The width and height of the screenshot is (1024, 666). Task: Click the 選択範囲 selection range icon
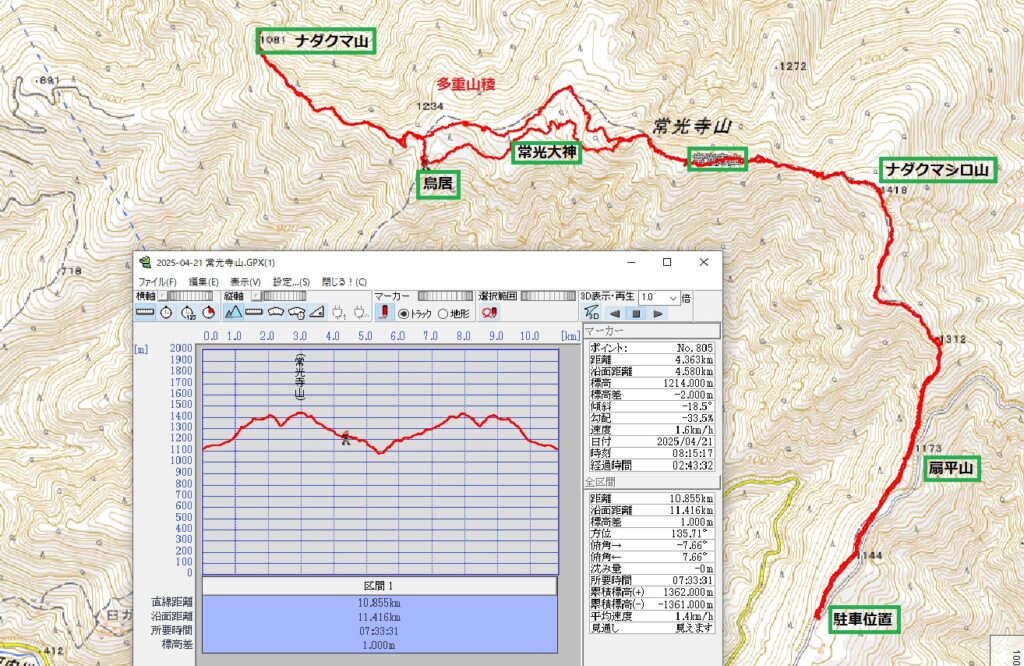489,313
